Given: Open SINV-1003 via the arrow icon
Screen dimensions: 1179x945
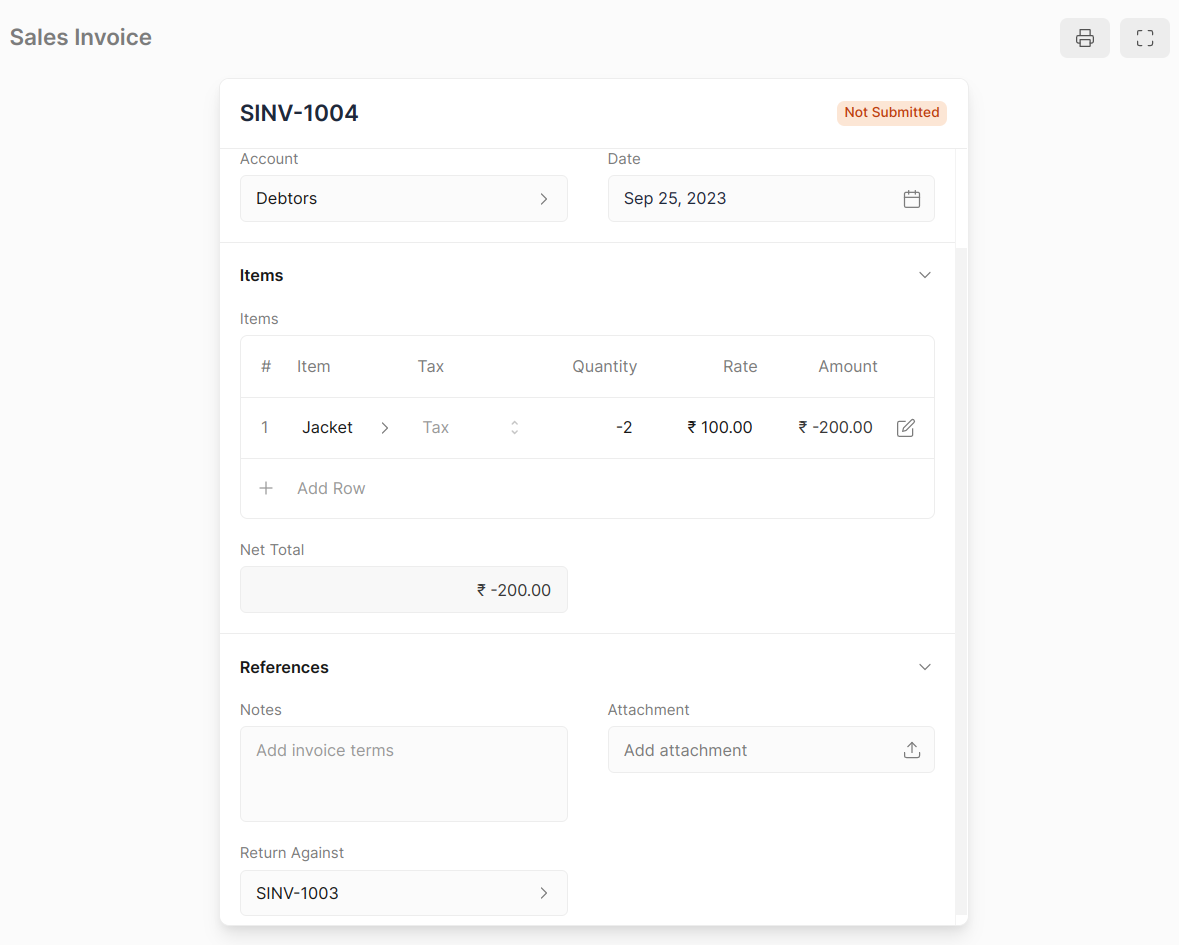Looking at the screenshot, I should (543, 893).
